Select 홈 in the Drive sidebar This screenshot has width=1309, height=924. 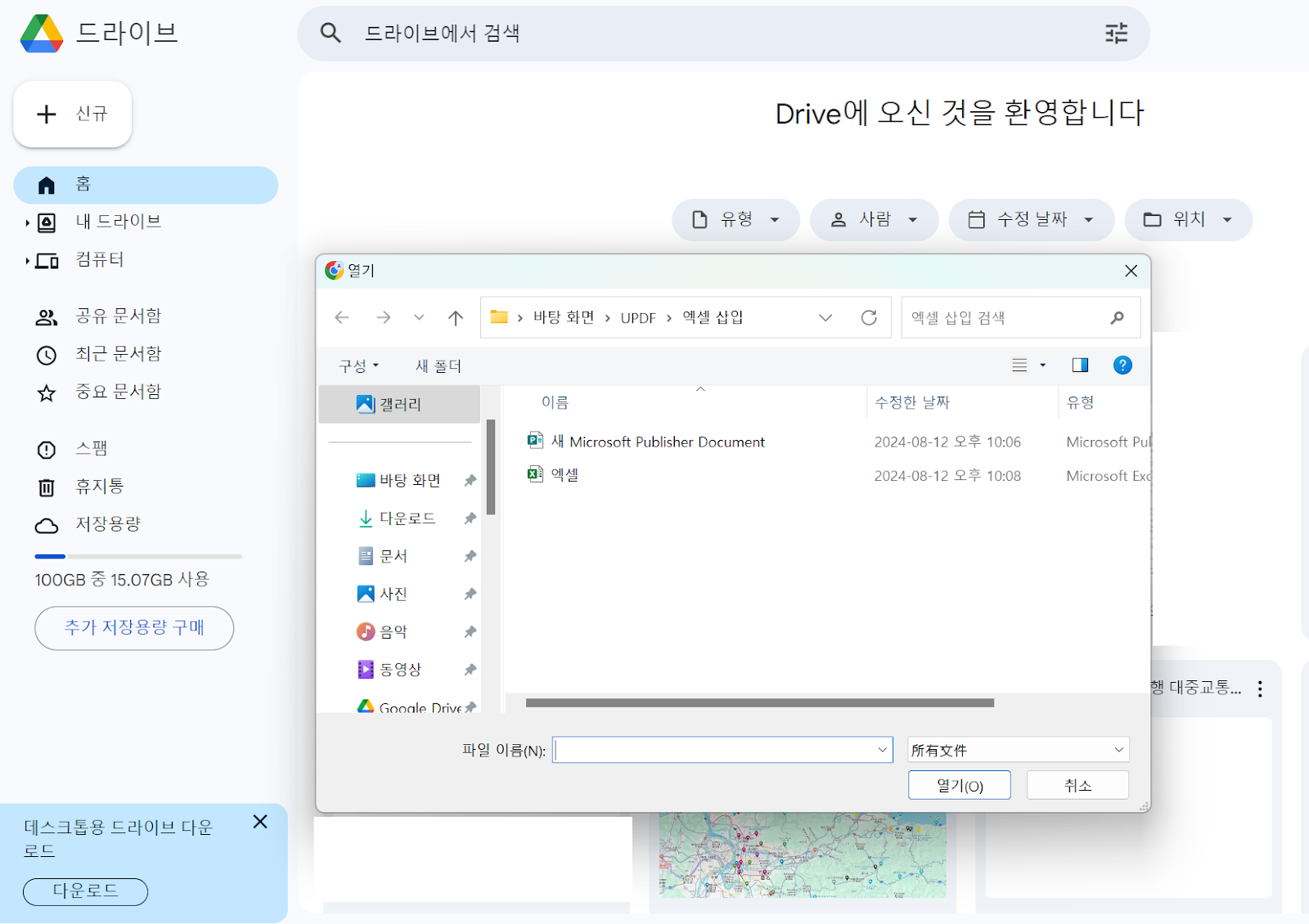(x=146, y=185)
